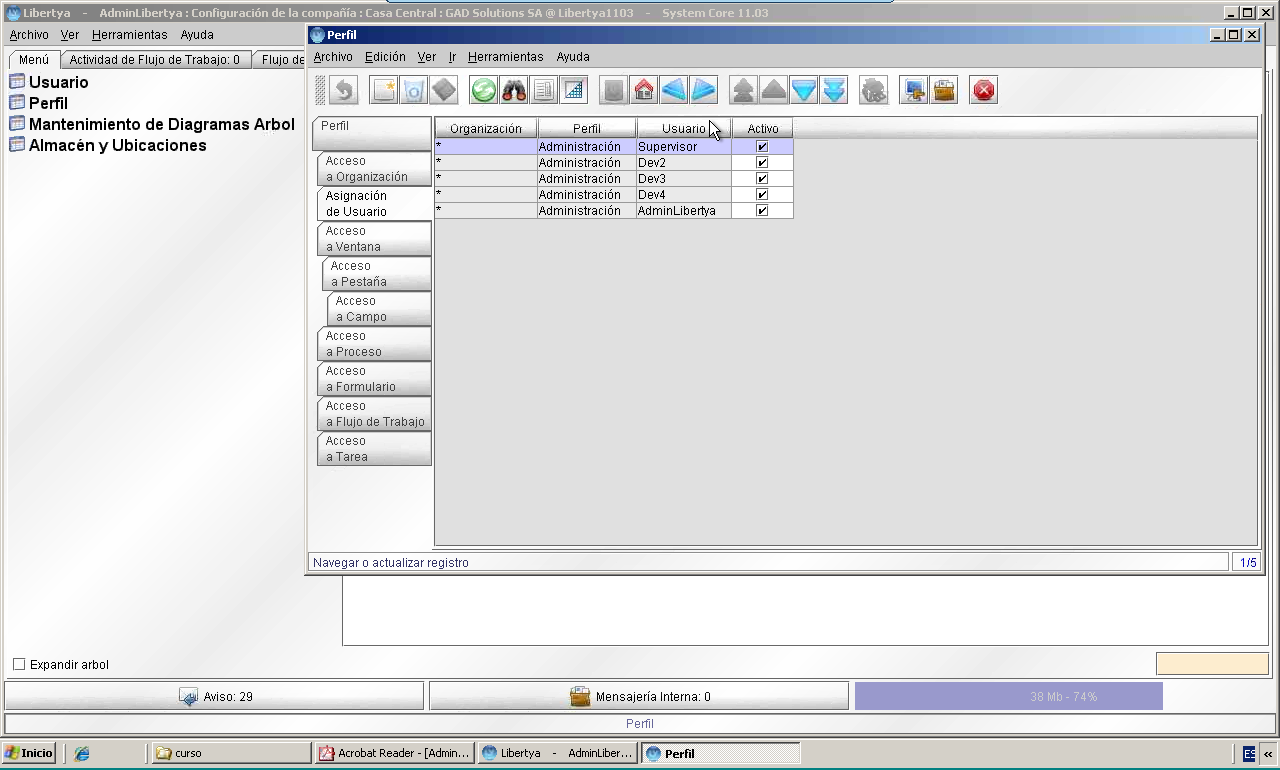The width and height of the screenshot is (1280, 770).
Task: Click the Aviso: 29 button
Action: tap(214, 696)
